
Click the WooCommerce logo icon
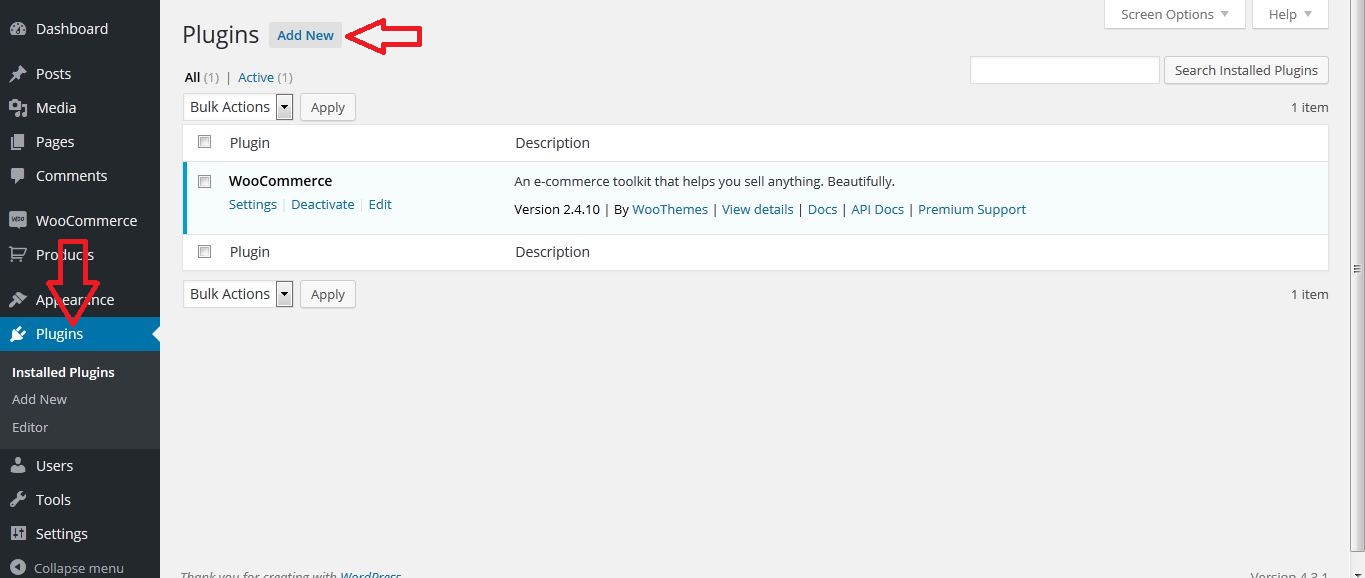(17, 221)
